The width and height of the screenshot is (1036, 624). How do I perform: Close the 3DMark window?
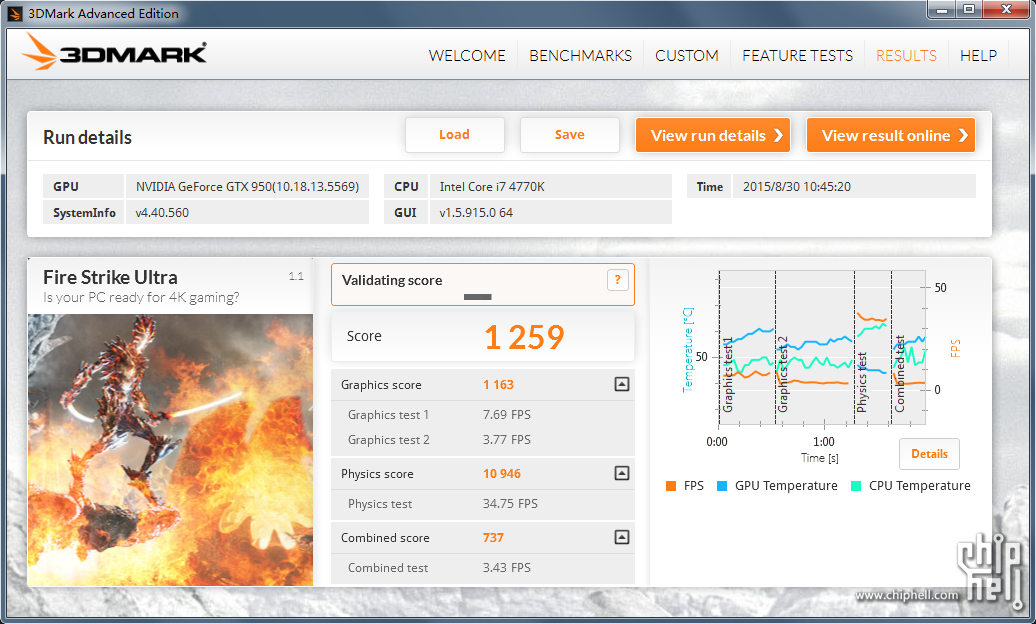[1006, 10]
